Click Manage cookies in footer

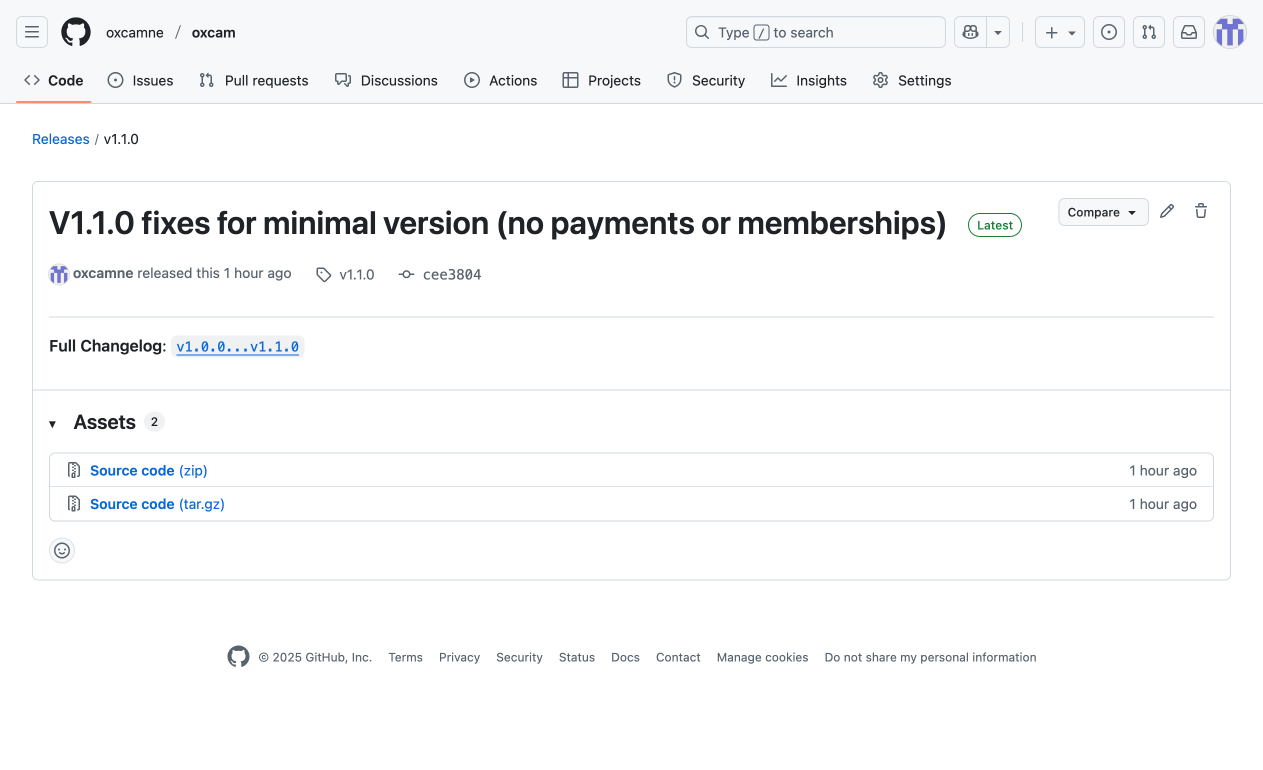762,657
